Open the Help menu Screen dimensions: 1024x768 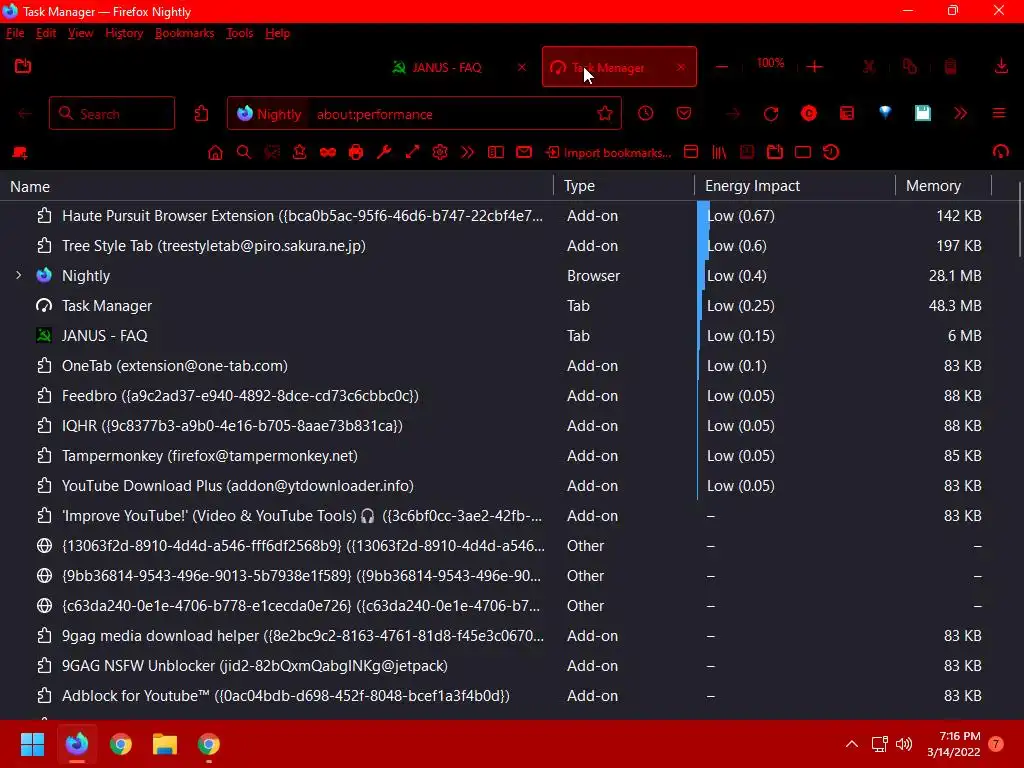pos(278,33)
